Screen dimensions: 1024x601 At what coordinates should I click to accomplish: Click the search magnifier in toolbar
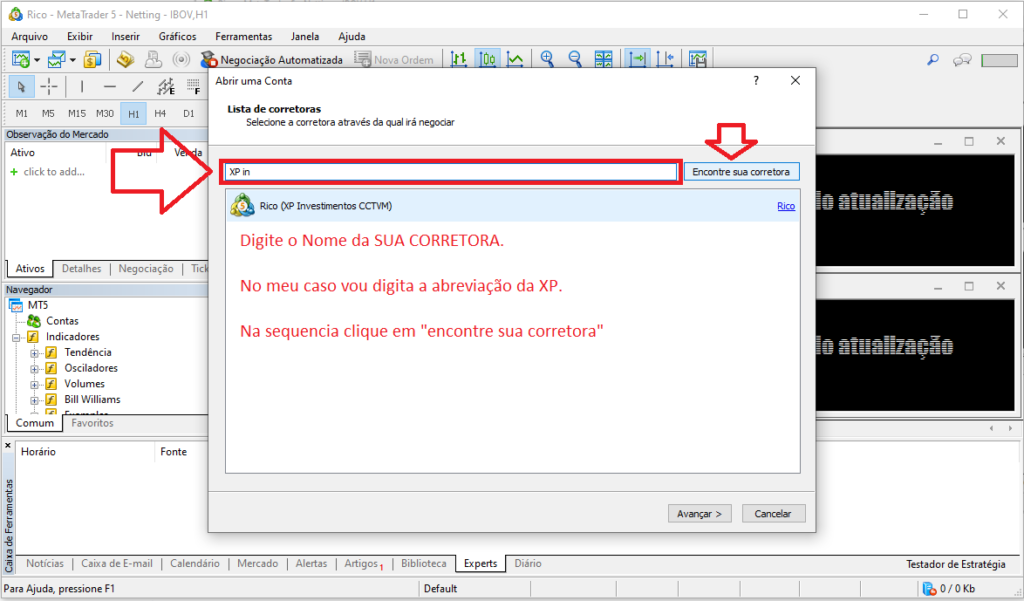[933, 60]
